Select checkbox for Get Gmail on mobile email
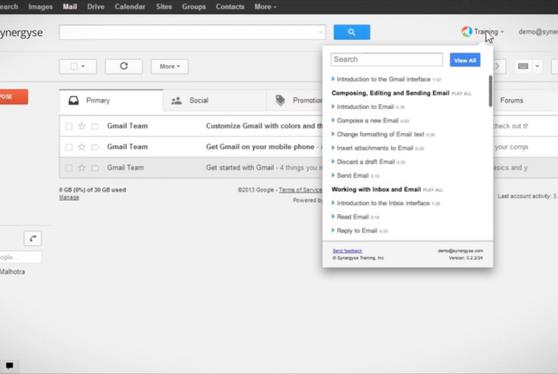Viewport: 558px width, 374px height. 69,147
